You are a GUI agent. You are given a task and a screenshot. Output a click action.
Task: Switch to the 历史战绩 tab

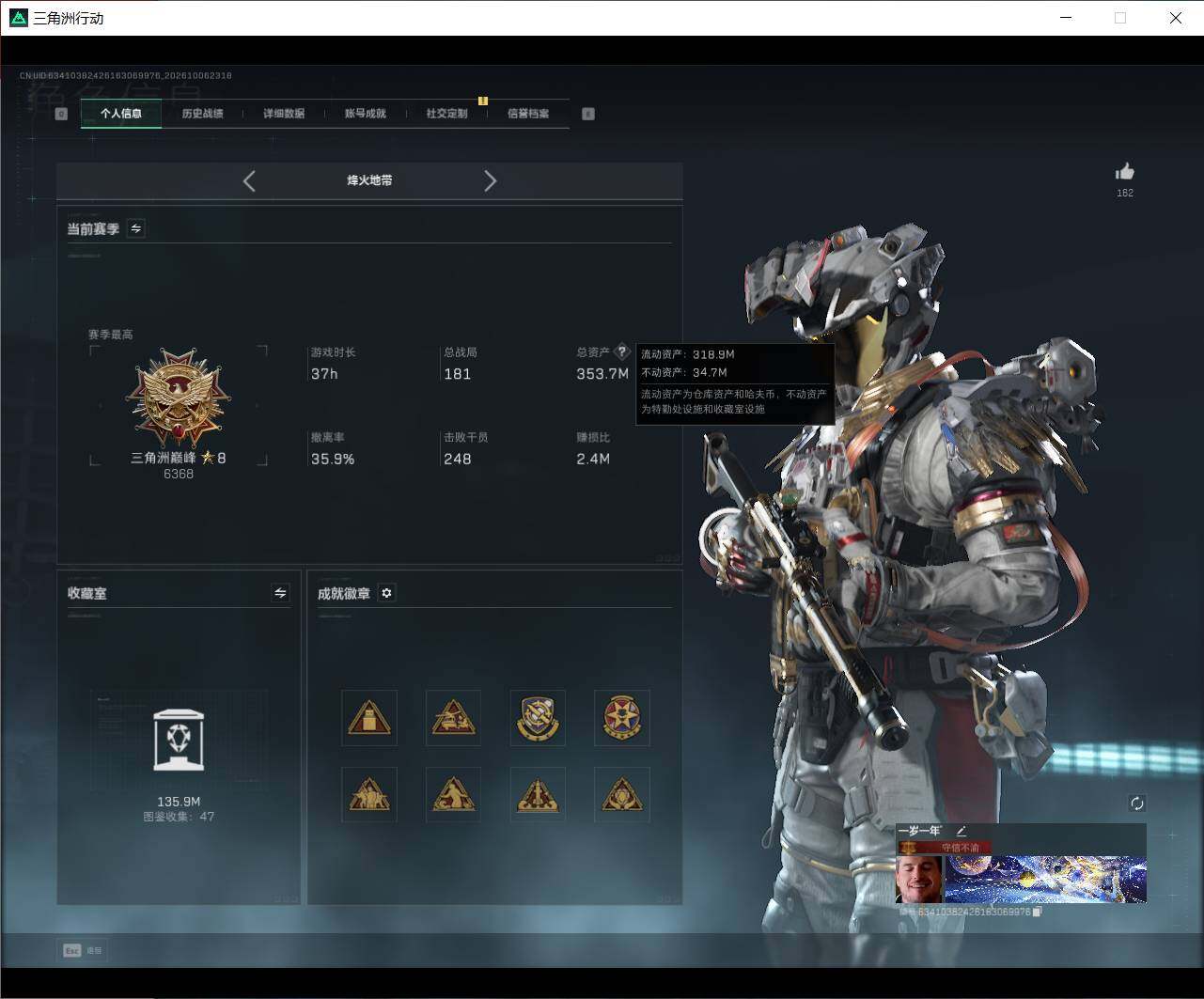[x=202, y=114]
